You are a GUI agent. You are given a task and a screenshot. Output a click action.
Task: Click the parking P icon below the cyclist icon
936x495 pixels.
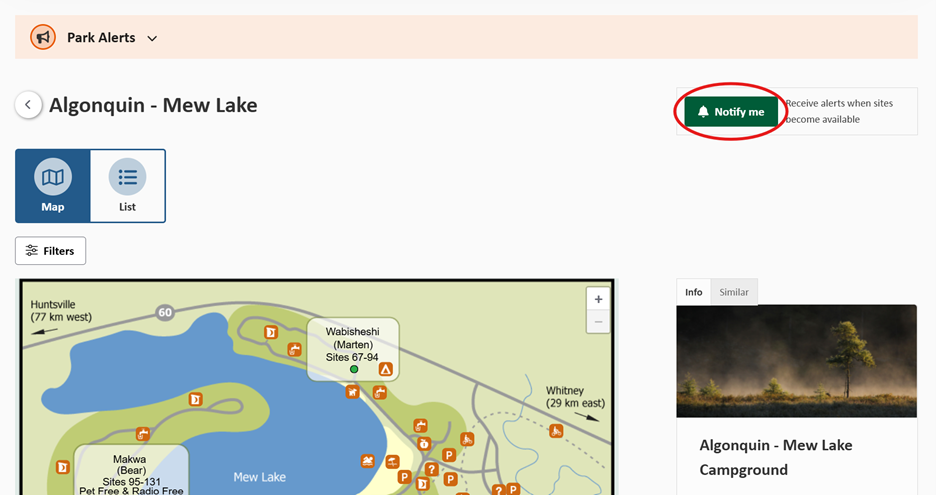[449, 456]
